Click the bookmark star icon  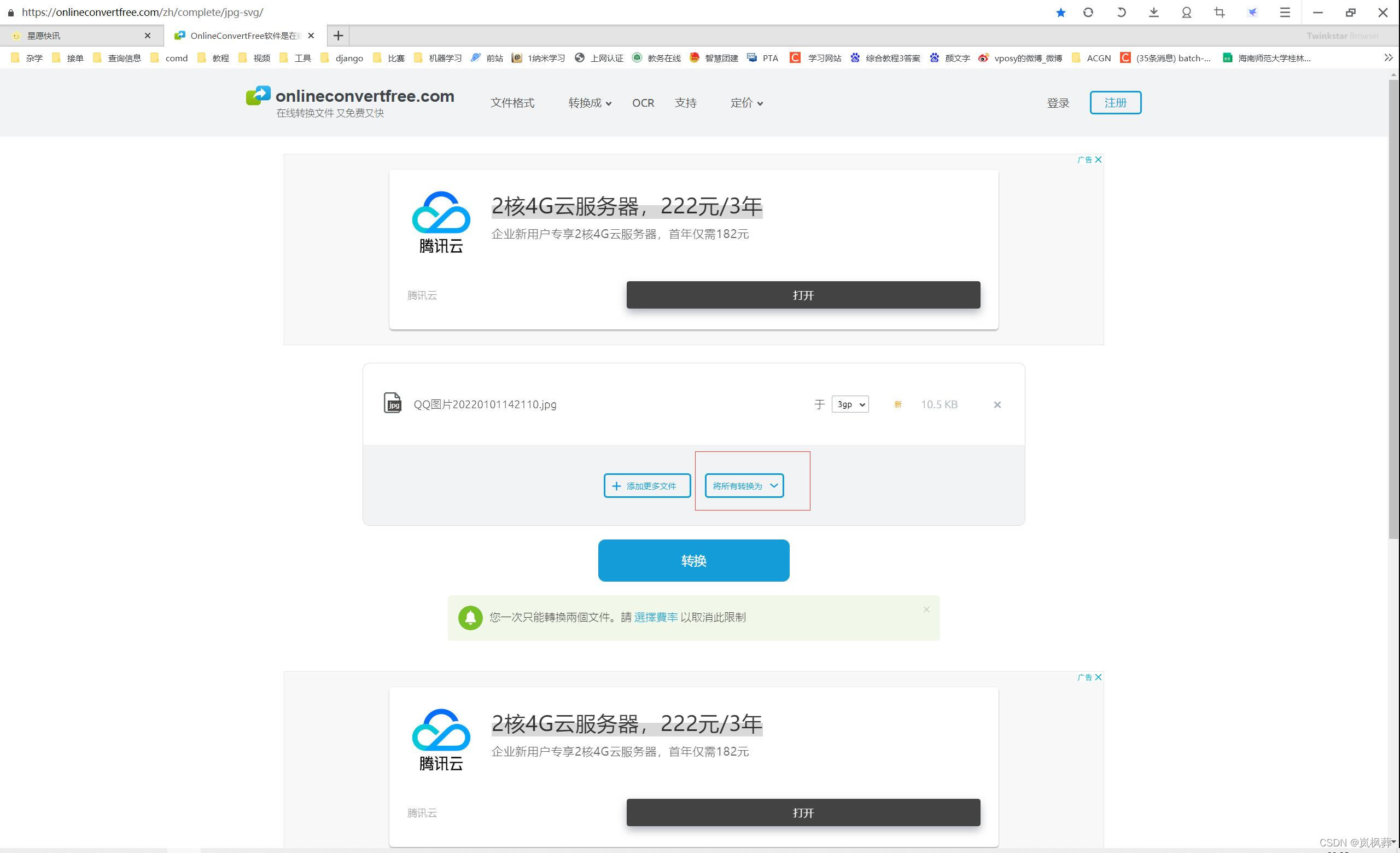(1060, 13)
